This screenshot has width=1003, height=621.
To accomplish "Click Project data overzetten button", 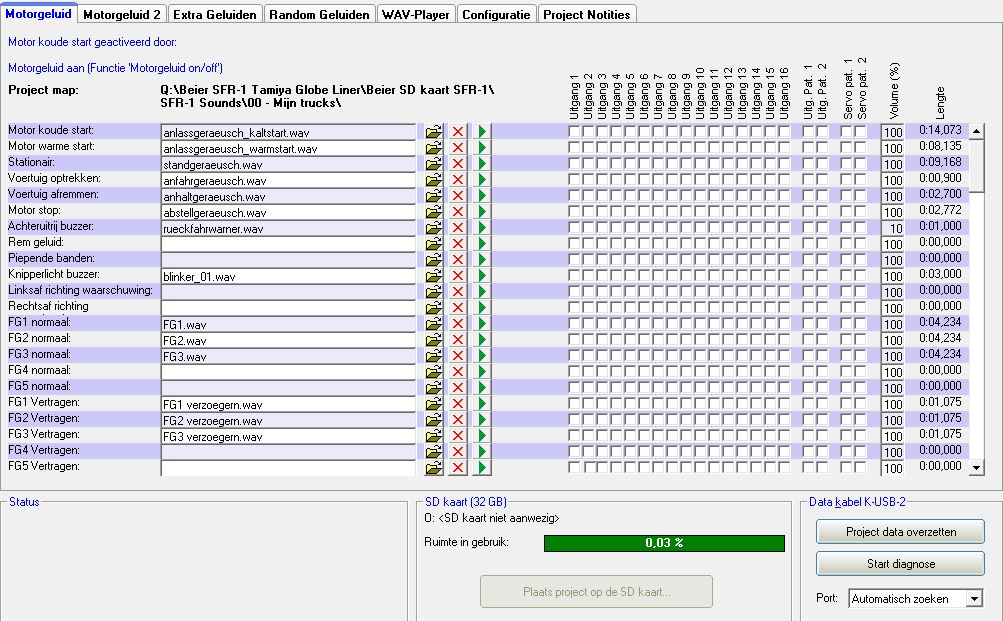I will 901,532.
